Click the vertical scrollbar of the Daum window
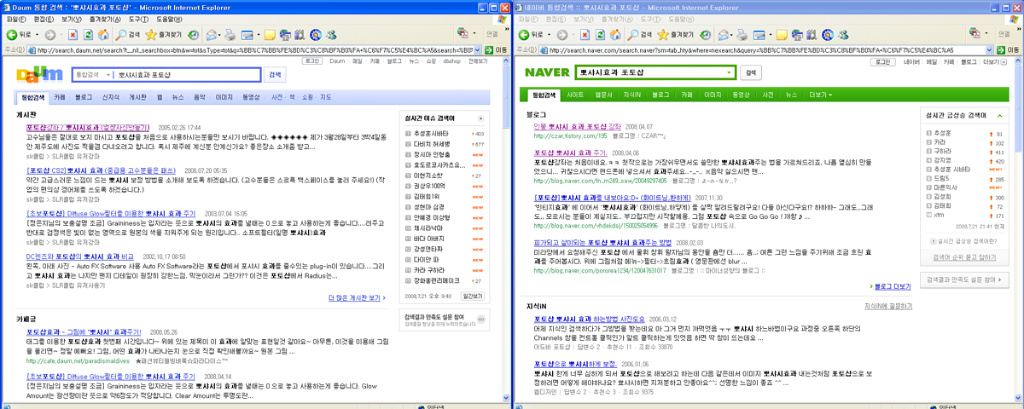 tap(507, 229)
